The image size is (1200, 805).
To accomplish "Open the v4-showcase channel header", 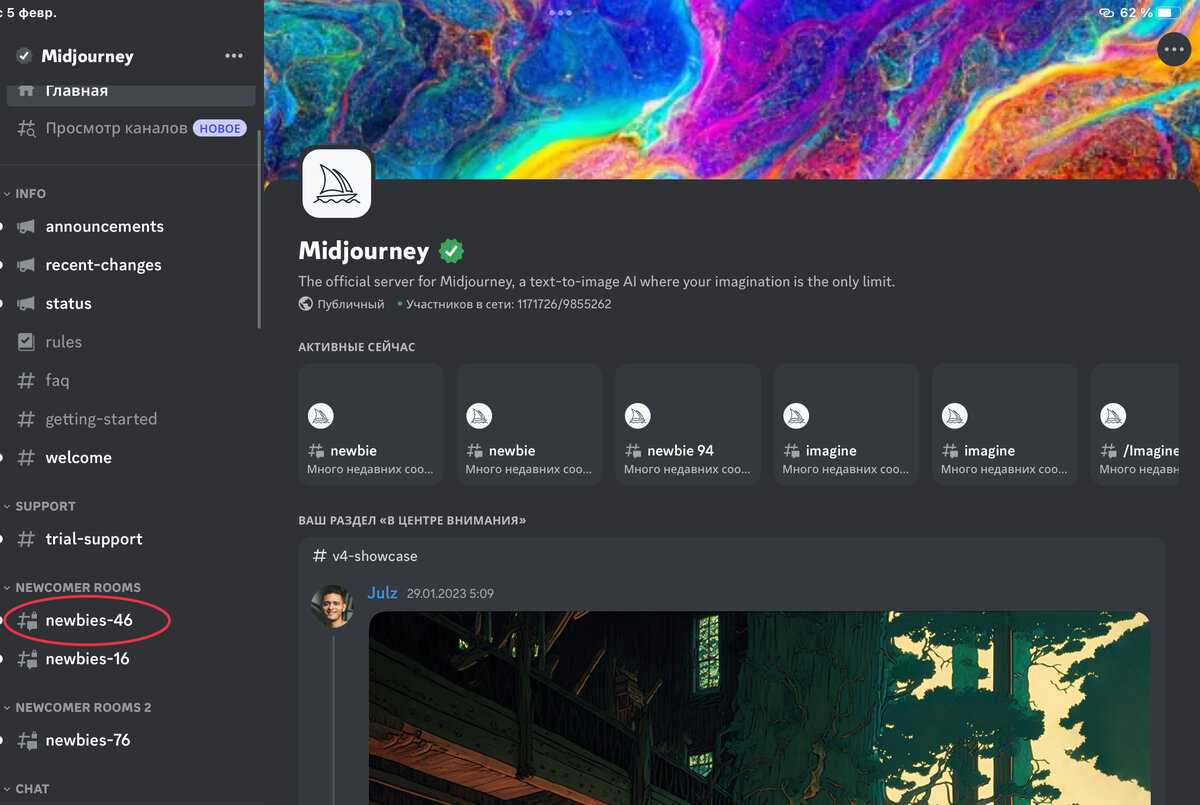I will pos(365,556).
